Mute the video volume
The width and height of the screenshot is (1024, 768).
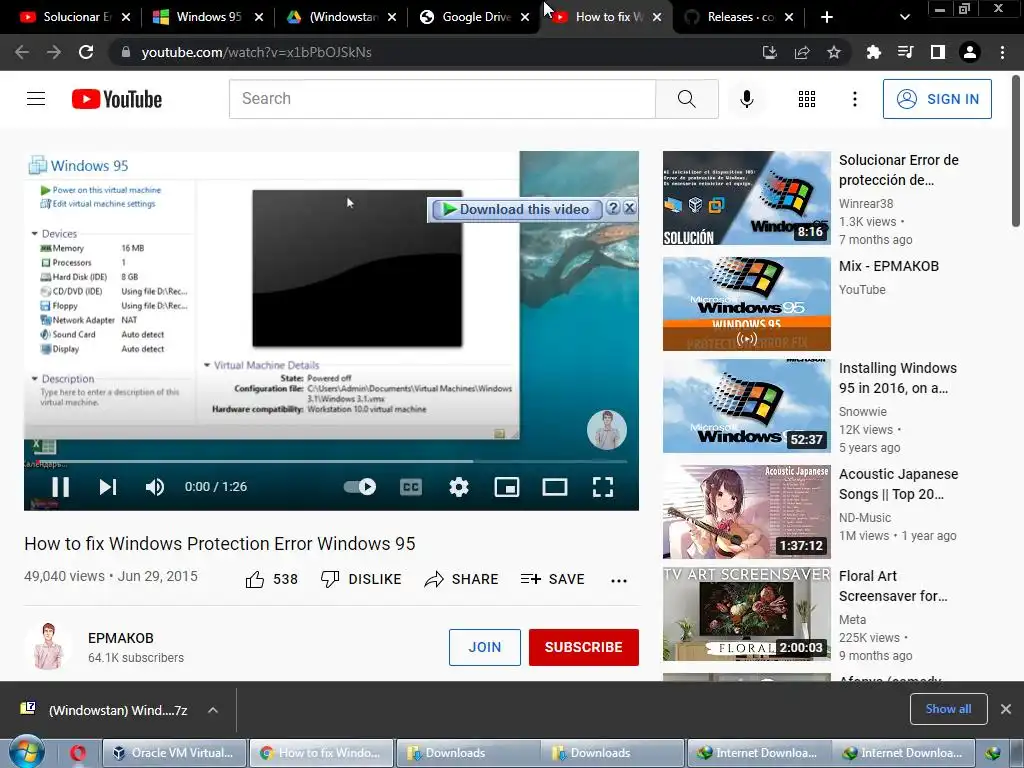[x=155, y=487]
